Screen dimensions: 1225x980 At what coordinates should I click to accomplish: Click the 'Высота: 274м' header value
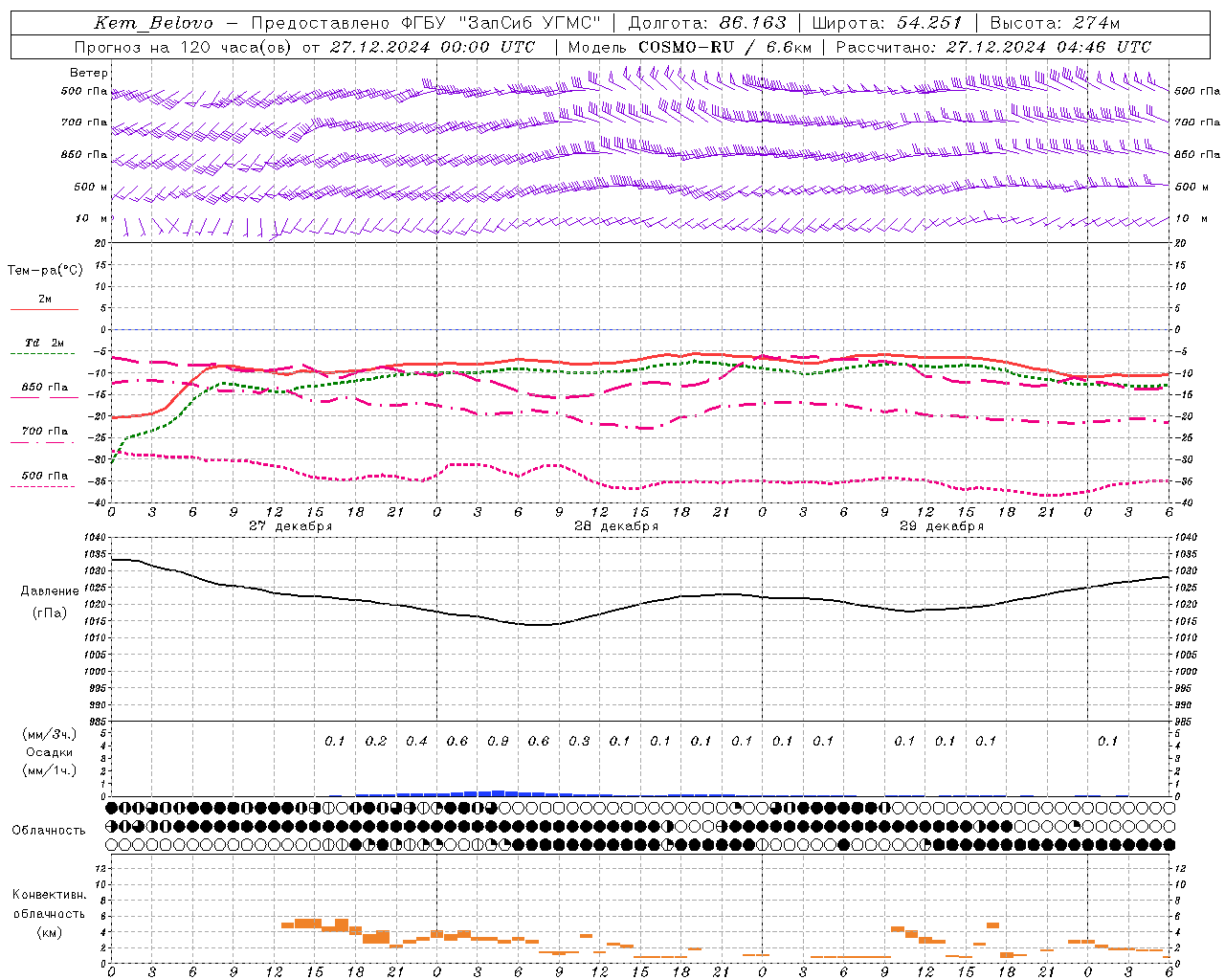point(1055,23)
